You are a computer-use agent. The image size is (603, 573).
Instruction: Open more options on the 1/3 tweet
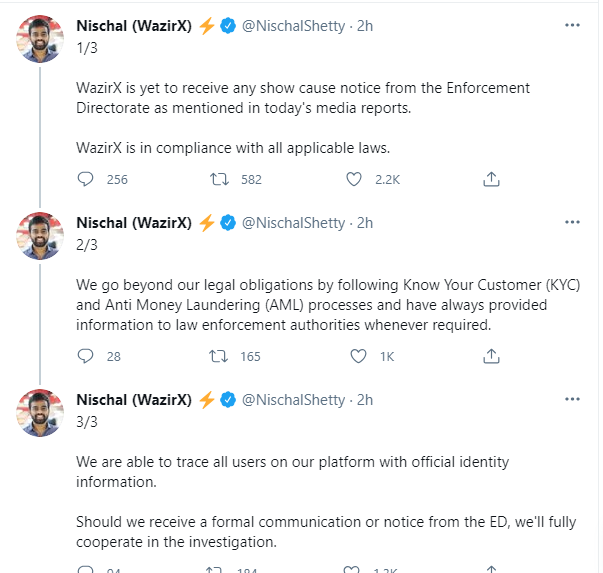pos(571,24)
